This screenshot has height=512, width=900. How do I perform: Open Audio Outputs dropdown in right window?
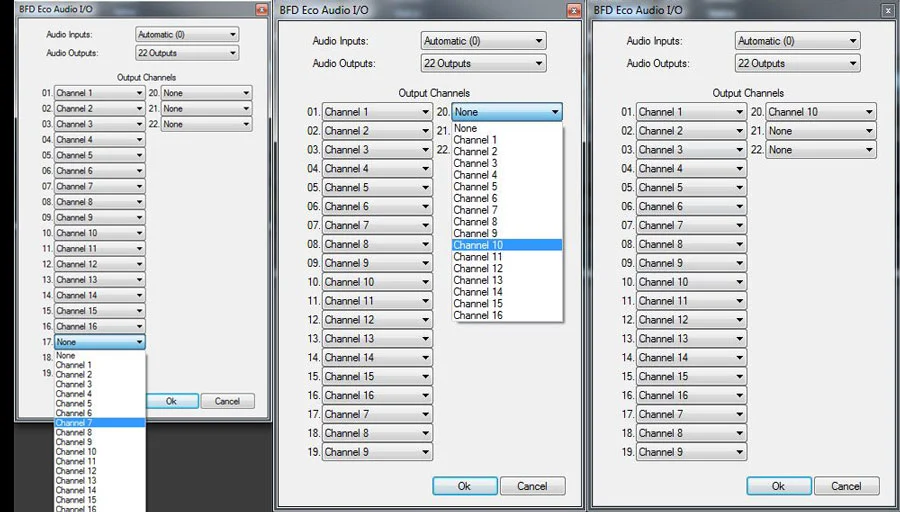tap(798, 63)
